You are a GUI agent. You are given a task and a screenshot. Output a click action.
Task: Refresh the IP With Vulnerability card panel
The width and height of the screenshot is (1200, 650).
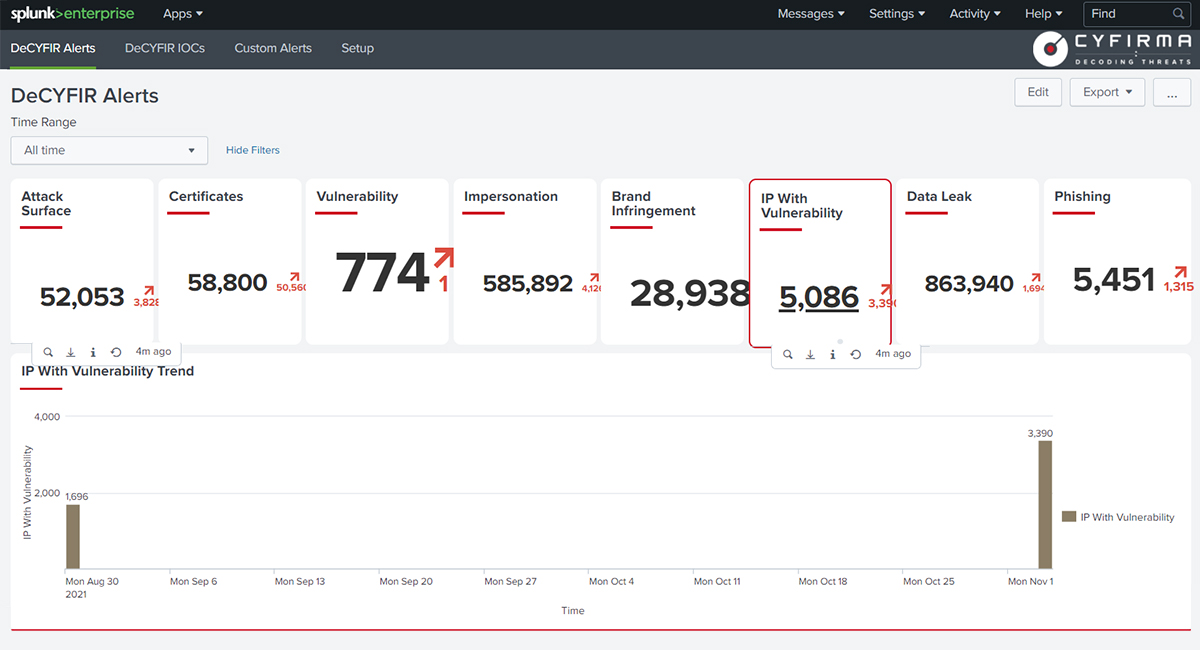pos(856,354)
